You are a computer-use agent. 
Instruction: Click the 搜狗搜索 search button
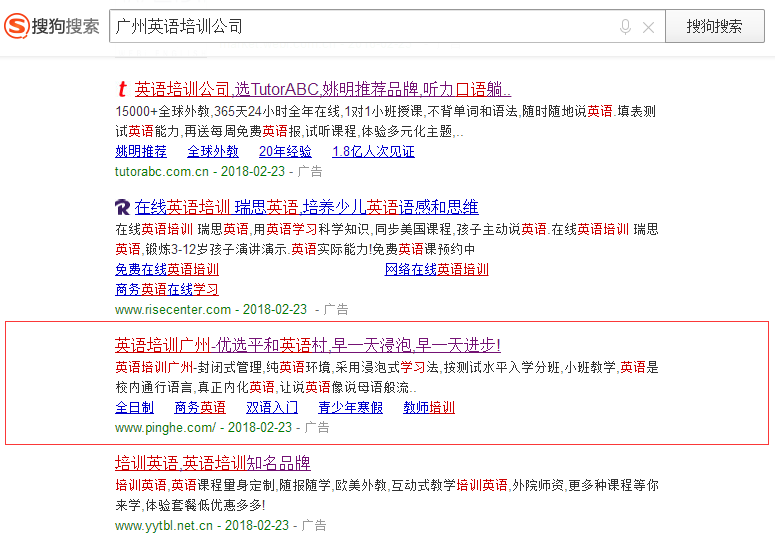(714, 26)
